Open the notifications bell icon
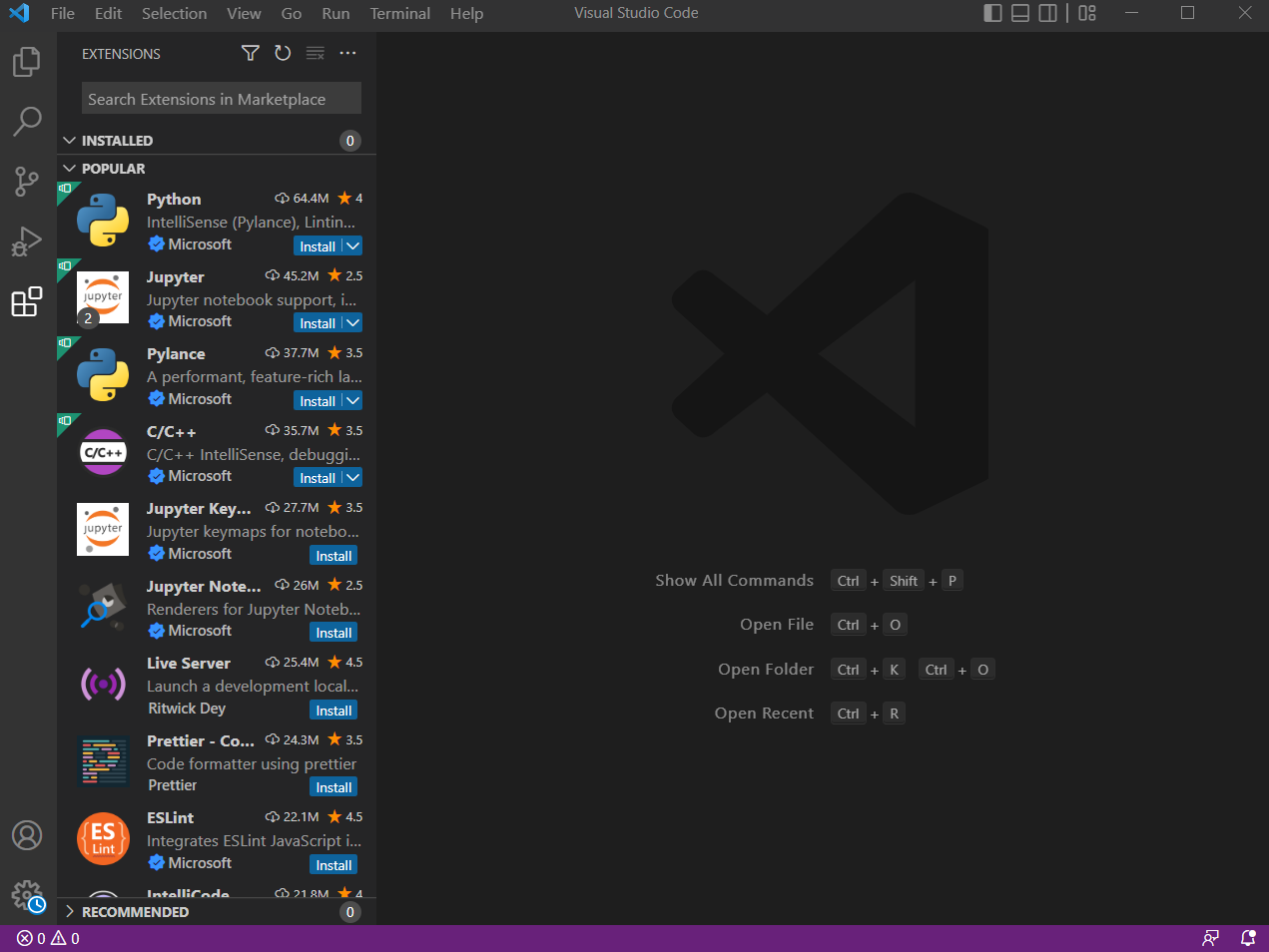Viewport: 1269px width, 952px height. pyautogui.click(x=1248, y=938)
